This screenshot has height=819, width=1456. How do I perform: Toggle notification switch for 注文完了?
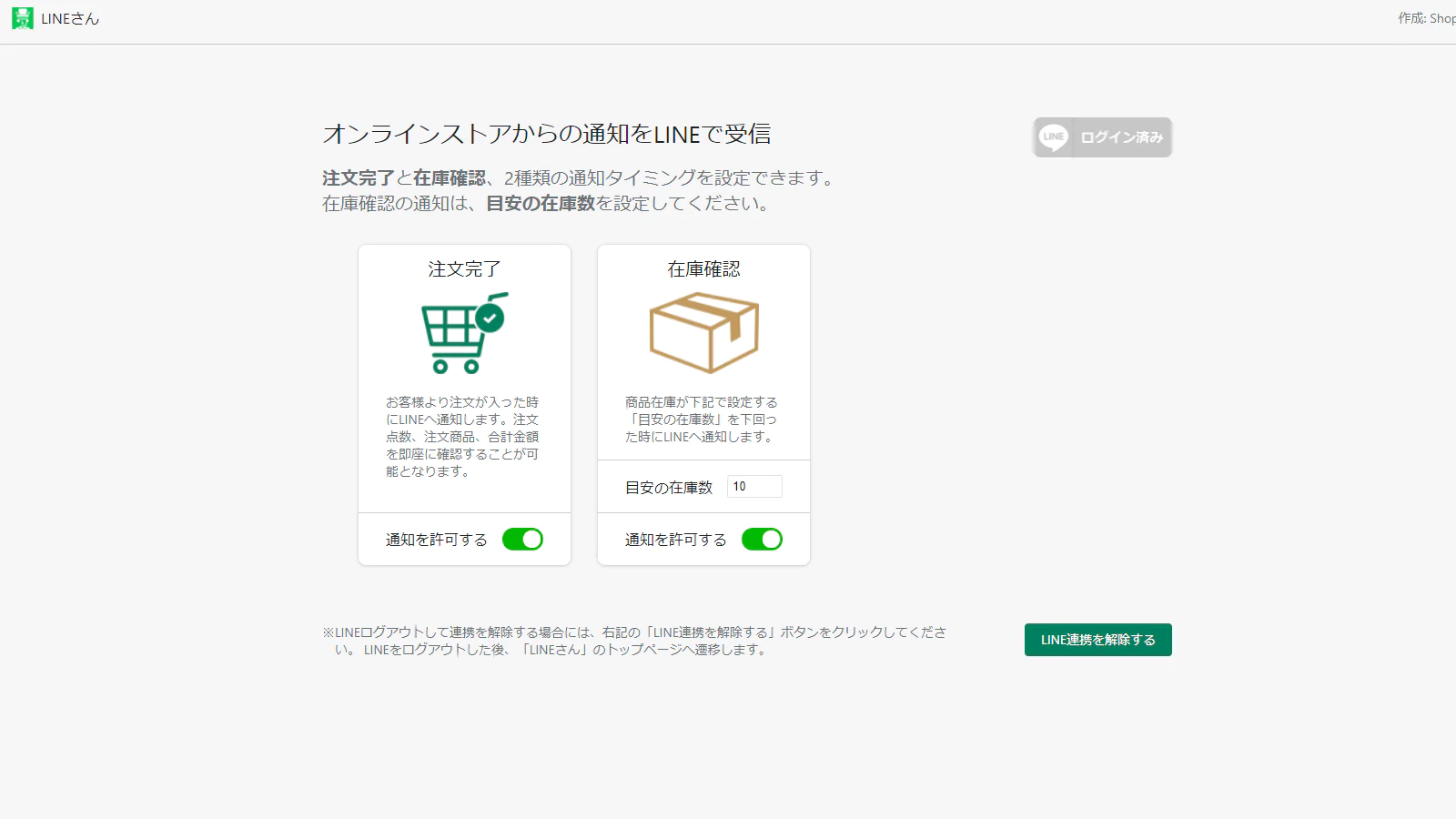tap(522, 540)
